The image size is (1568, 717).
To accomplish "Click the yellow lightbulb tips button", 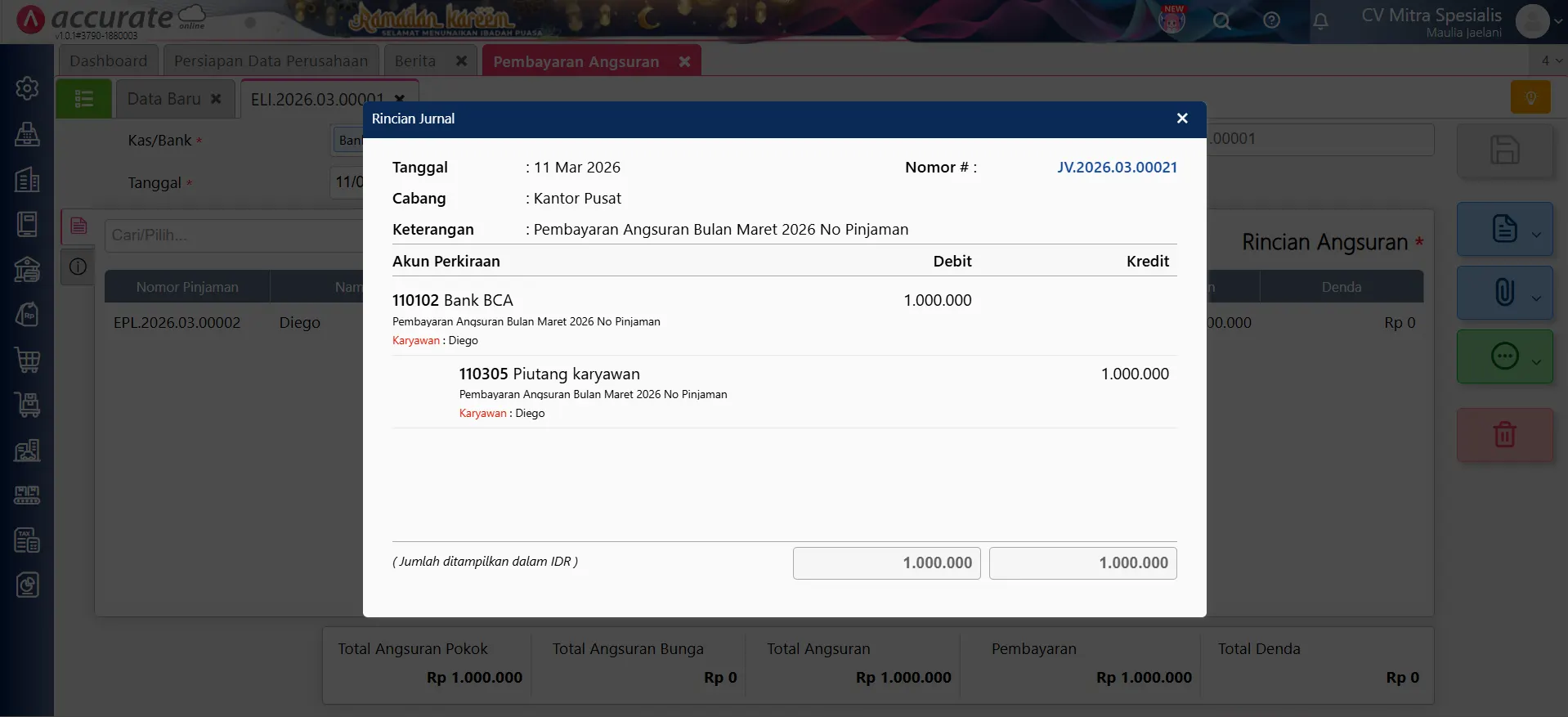I will pos(1530,98).
